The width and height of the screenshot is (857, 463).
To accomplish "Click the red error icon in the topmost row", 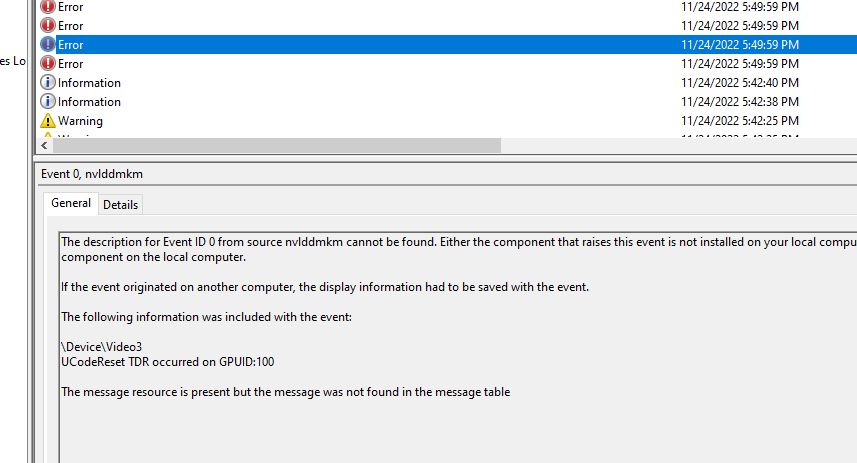I will coord(48,7).
